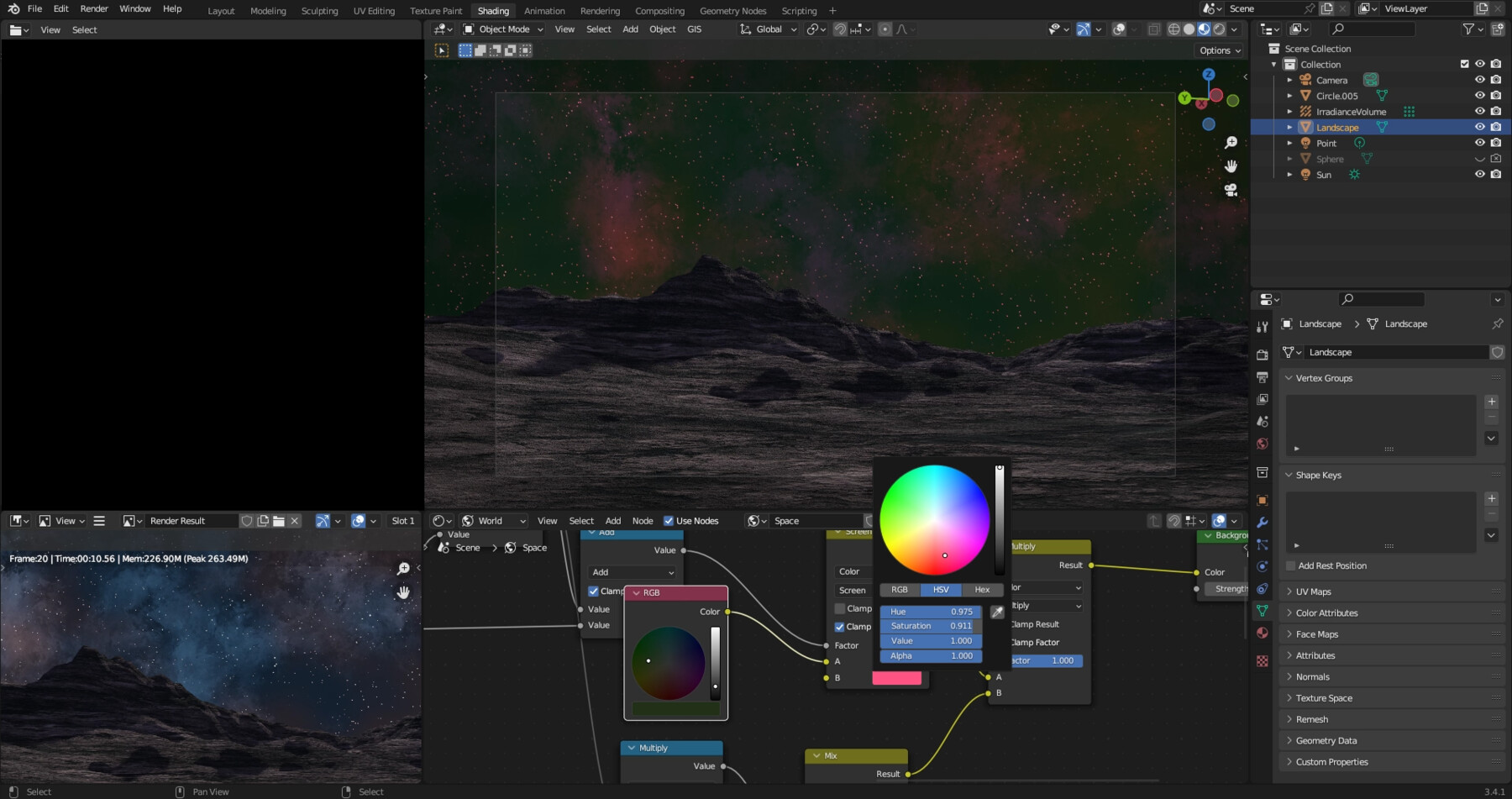Enable Add Rest Position checkbox

point(1291,565)
